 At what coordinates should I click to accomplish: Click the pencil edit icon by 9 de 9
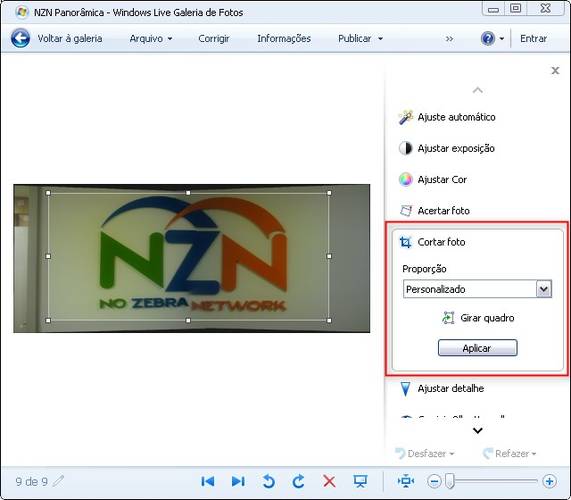(x=58, y=481)
